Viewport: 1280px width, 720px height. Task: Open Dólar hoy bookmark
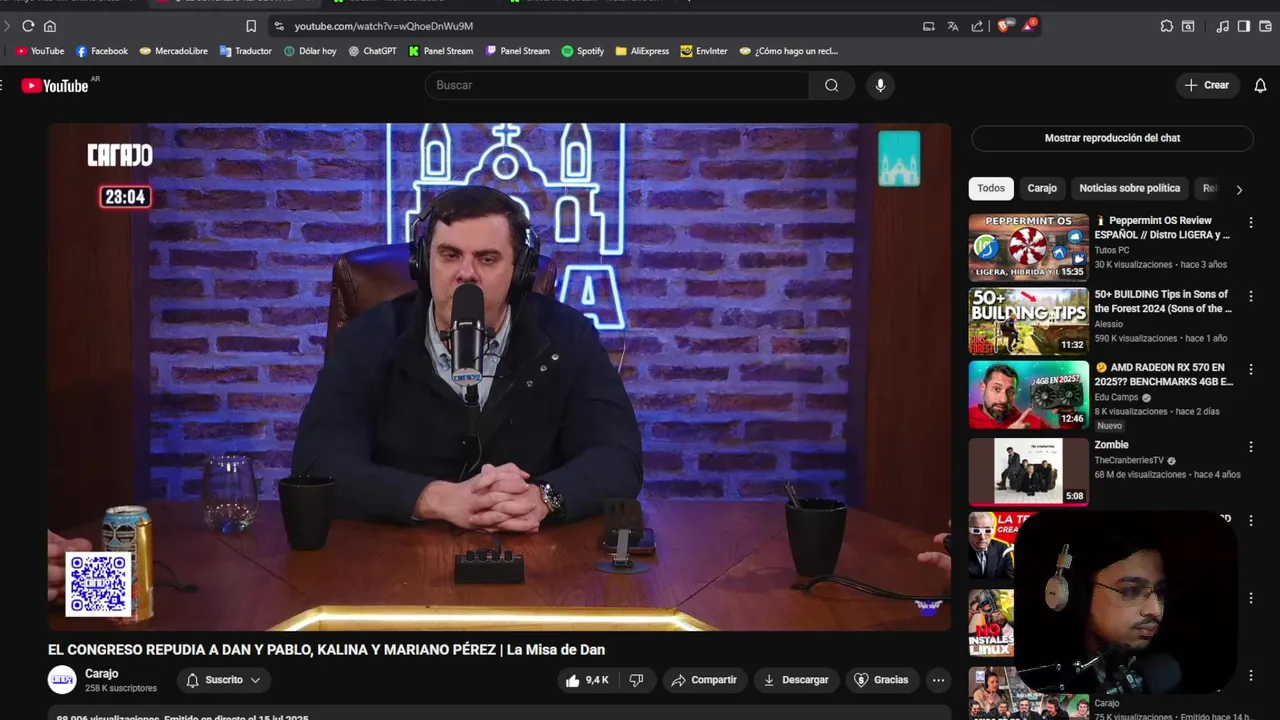pos(310,51)
